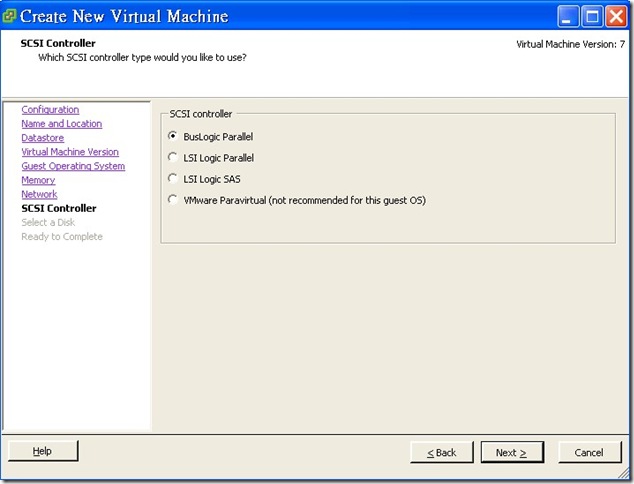The width and height of the screenshot is (634, 484).
Task: Select LSI Logic SAS option
Action: point(173,179)
